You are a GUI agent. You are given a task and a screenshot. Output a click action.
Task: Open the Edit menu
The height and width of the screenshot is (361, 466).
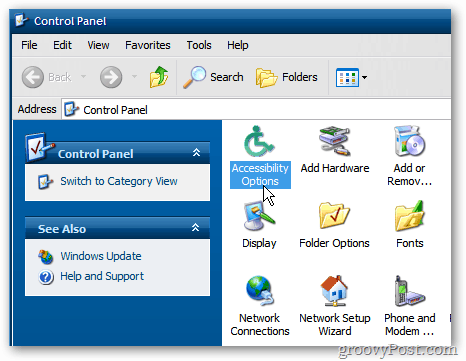pos(62,45)
